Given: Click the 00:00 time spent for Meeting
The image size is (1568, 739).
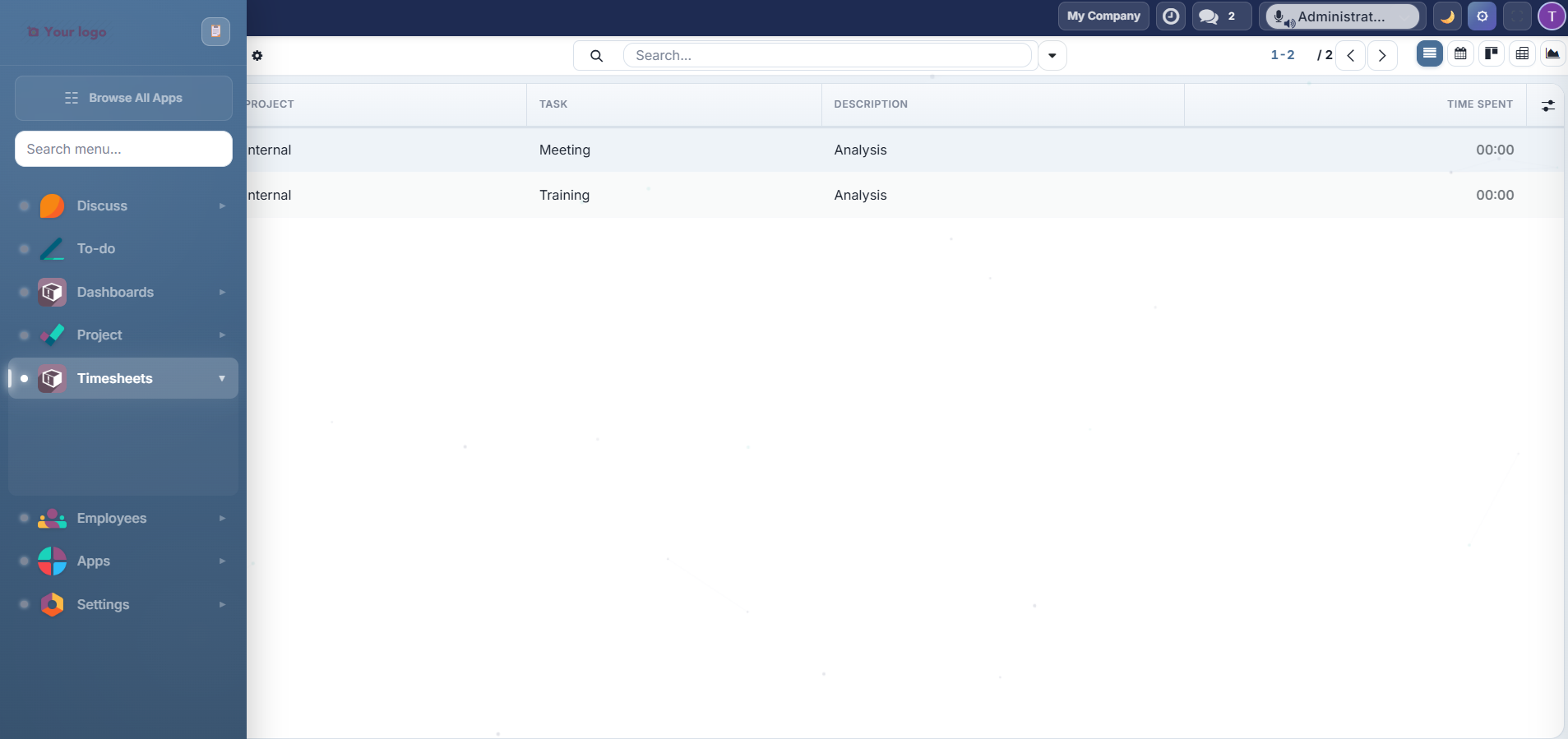Looking at the screenshot, I should point(1495,150).
